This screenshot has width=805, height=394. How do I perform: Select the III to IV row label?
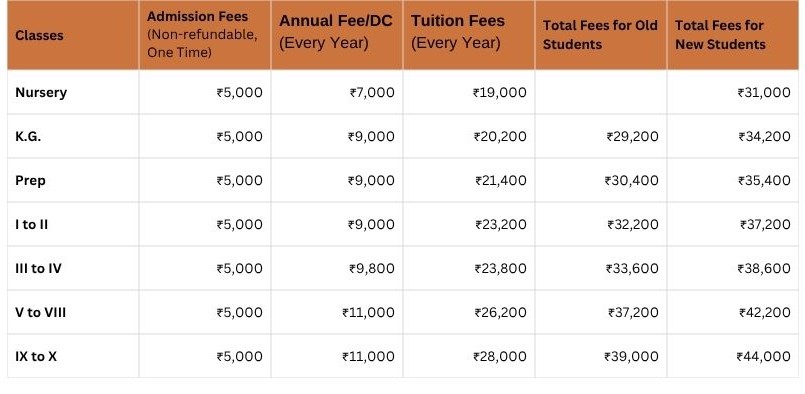pyautogui.click(x=39, y=269)
